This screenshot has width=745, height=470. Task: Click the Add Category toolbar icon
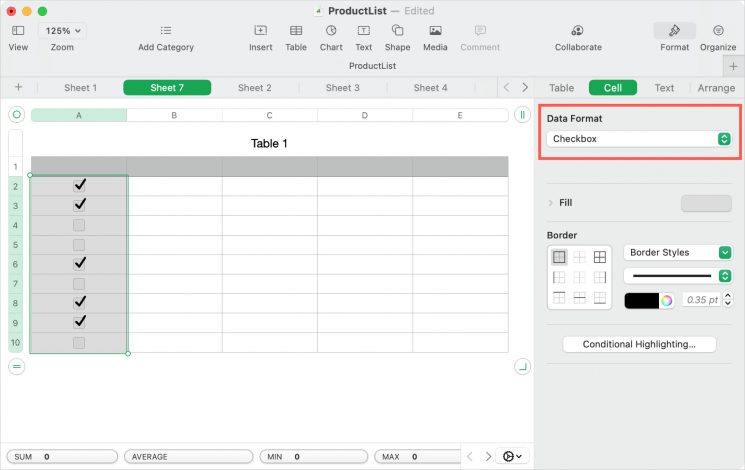click(166, 31)
